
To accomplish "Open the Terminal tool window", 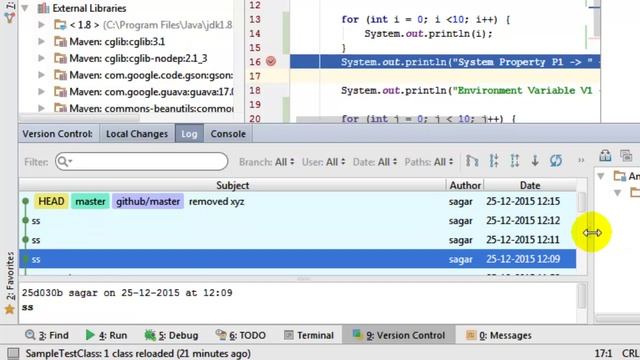I will tap(309, 336).
